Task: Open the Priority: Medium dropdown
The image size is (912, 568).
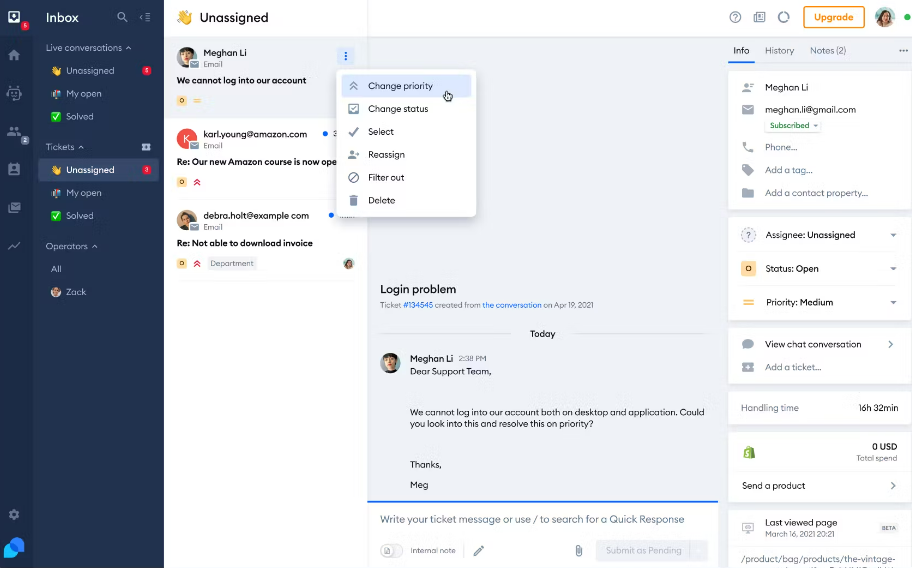Action: (820, 302)
